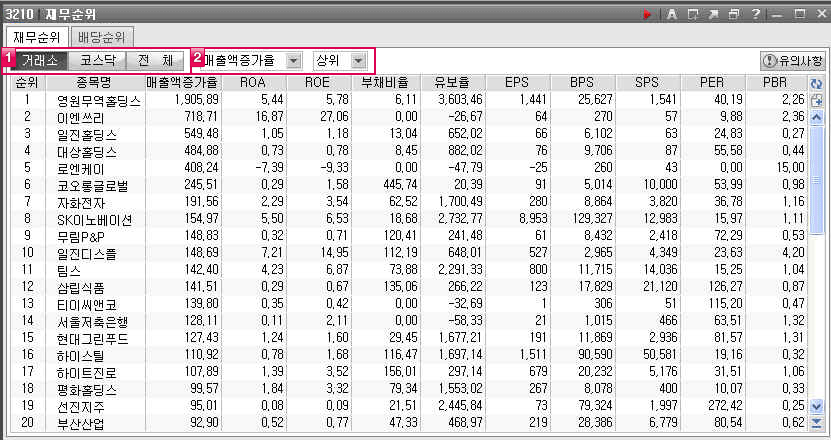Sort by the 종목명 column header
Viewport: 831px width, 440px height.
[x=95, y=83]
